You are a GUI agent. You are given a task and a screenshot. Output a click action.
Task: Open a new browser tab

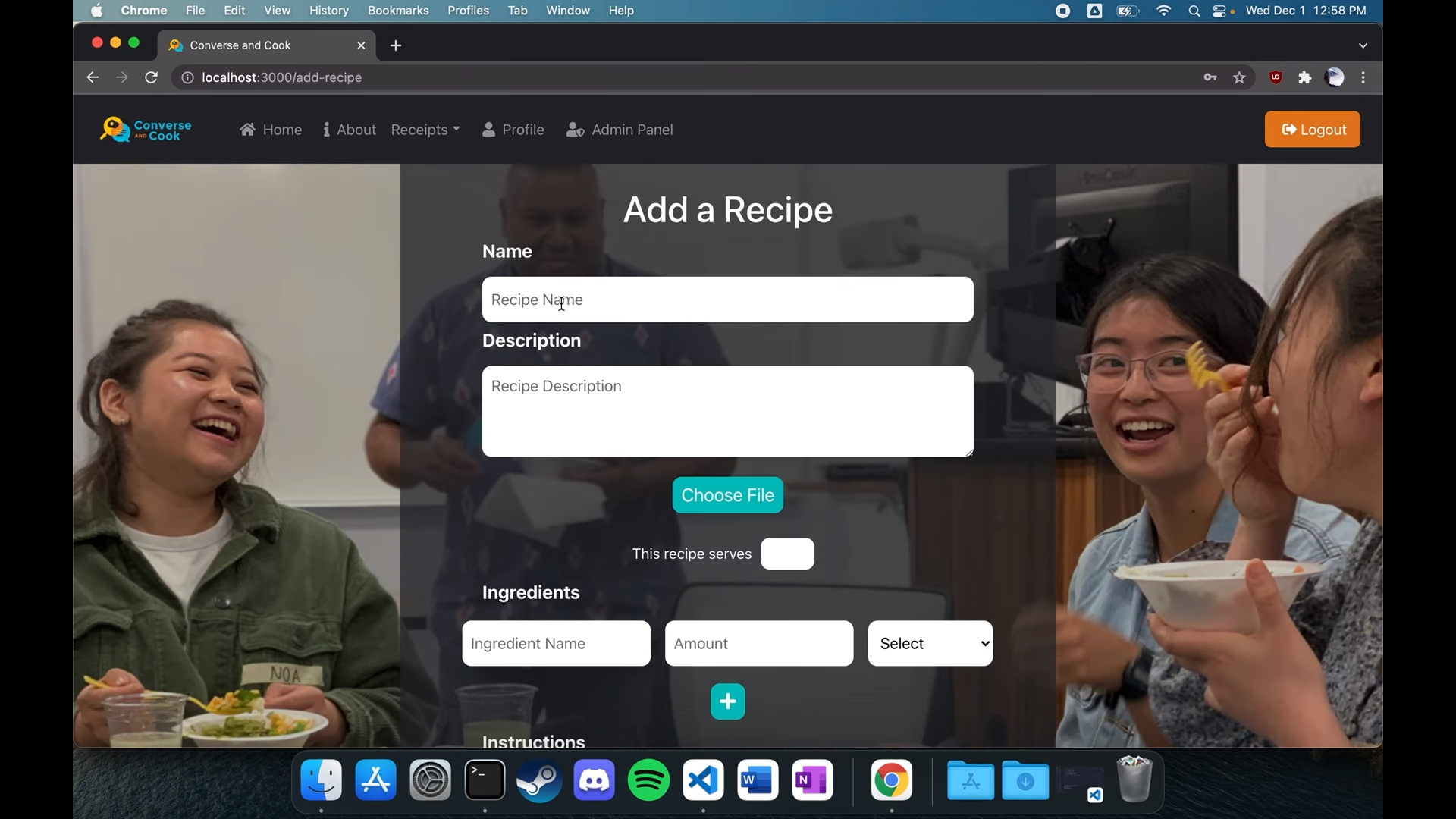(x=396, y=45)
